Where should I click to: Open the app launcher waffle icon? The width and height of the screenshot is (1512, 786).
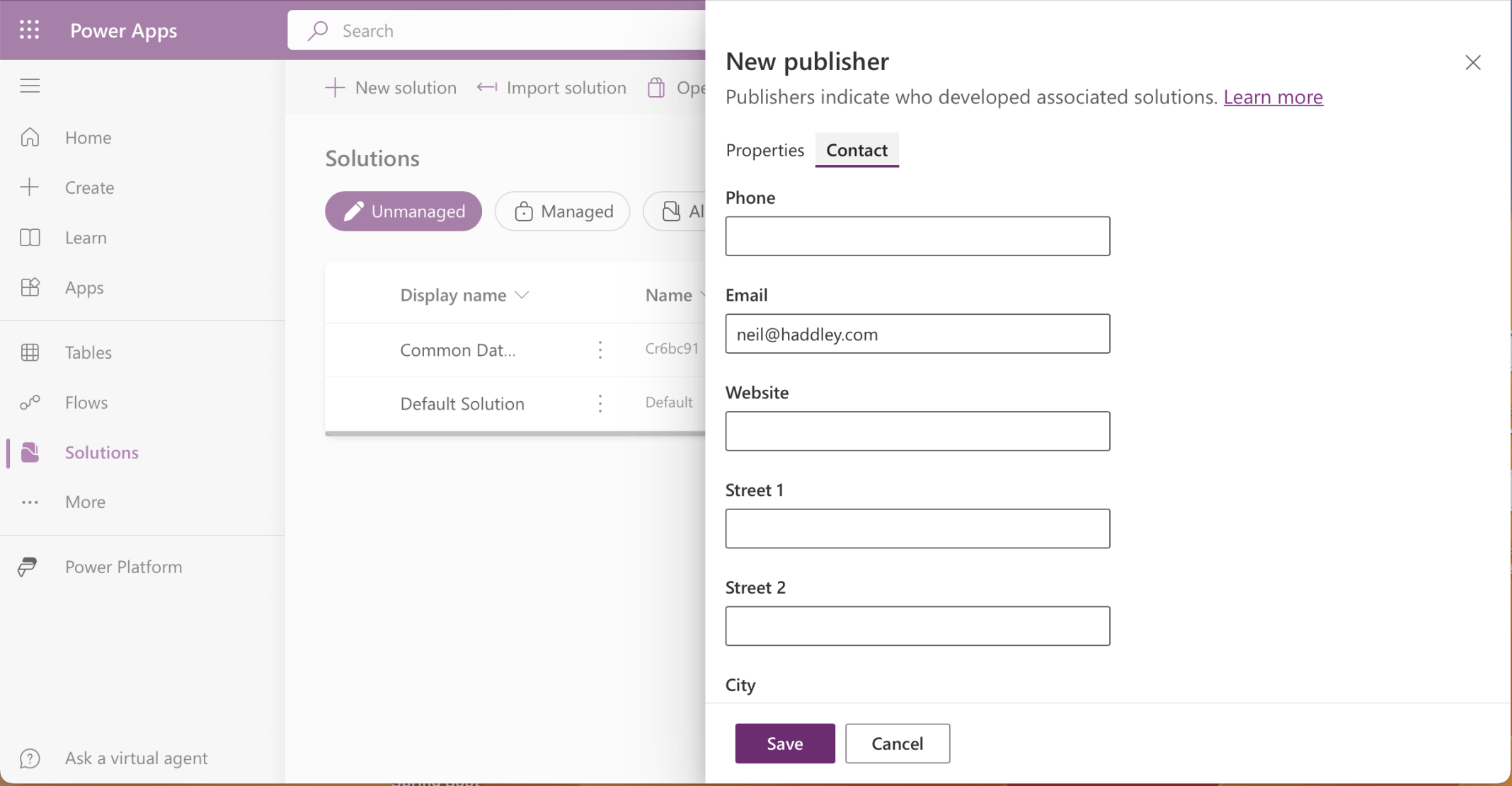[x=29, y=30]
